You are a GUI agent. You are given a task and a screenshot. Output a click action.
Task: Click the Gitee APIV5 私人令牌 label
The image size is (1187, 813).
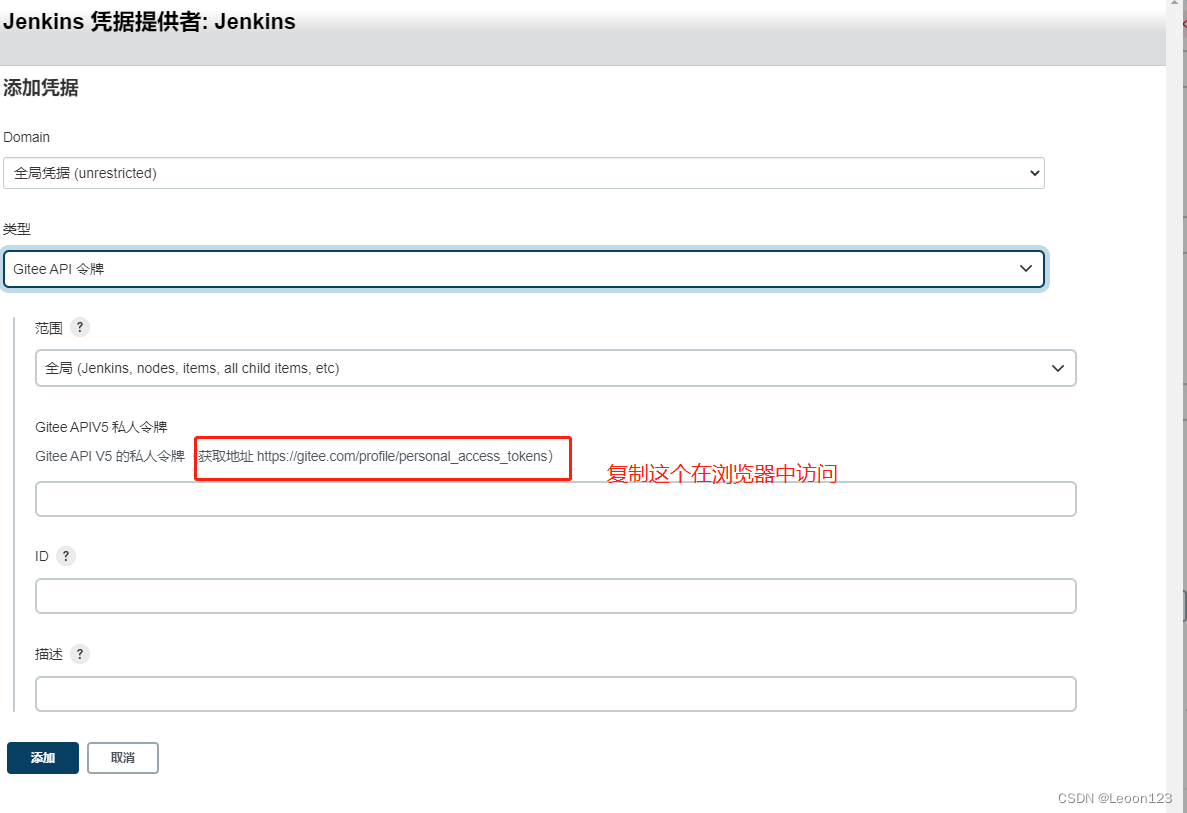(101, 427)
